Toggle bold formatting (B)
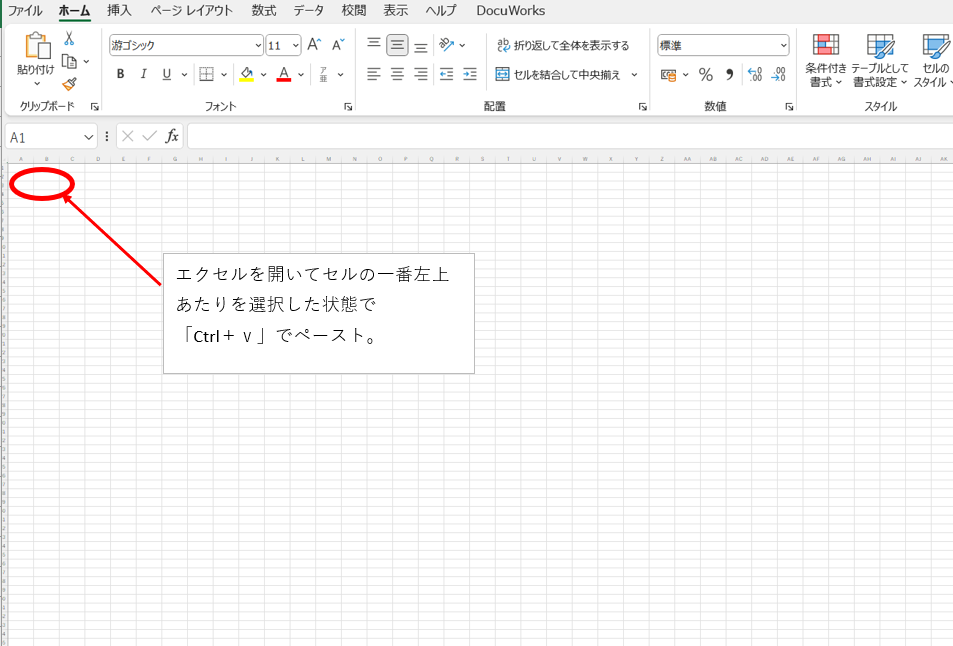The width and height of the screenshot is (953, 646). coord(120,74)
